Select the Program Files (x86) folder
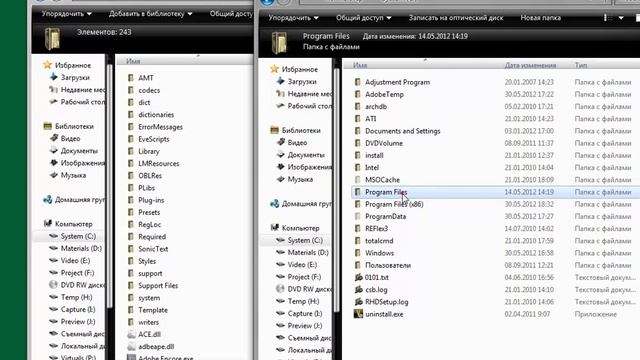The image size is (640, 360). click(x=394, y=204)
